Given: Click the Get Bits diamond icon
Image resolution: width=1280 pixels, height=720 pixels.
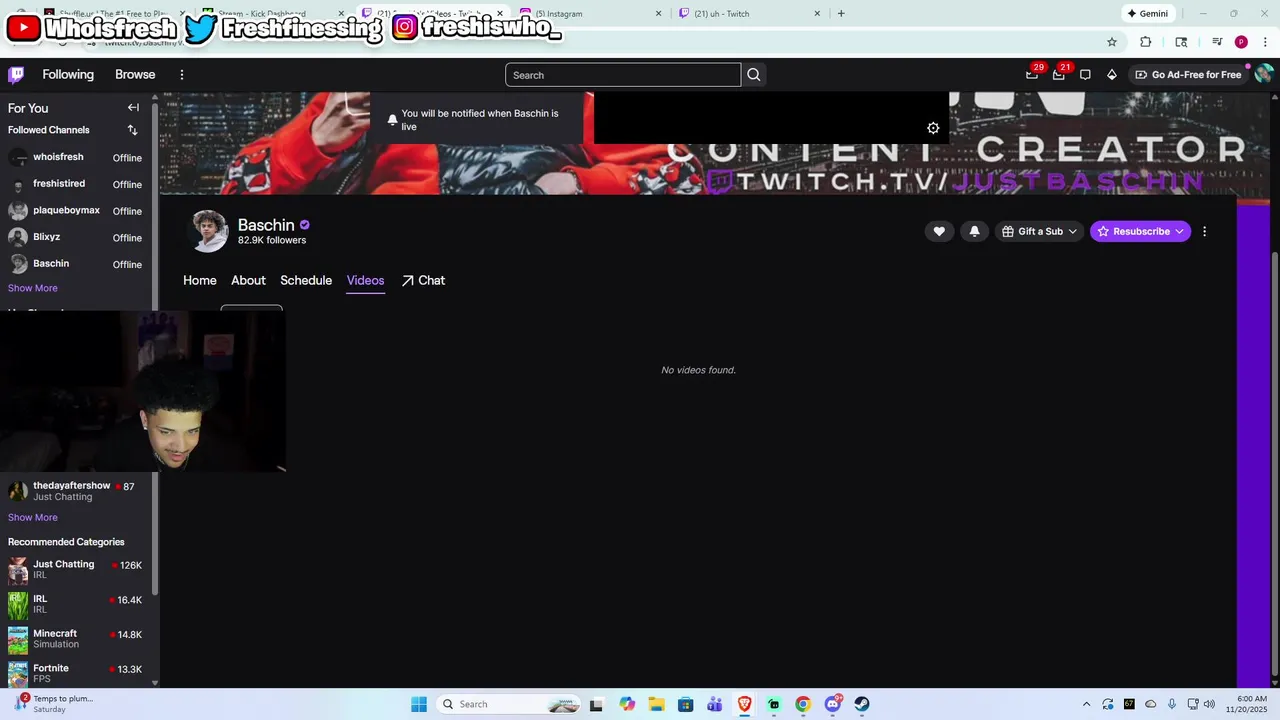Looking at the screenshot, I should click(x=1112, y=75).
